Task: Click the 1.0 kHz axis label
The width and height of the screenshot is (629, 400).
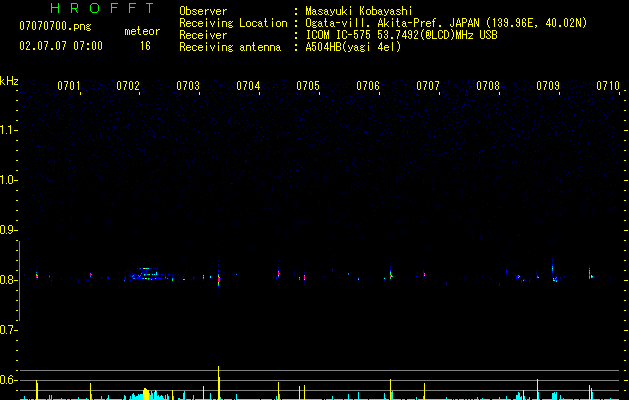Action: [x=8, y=180]
